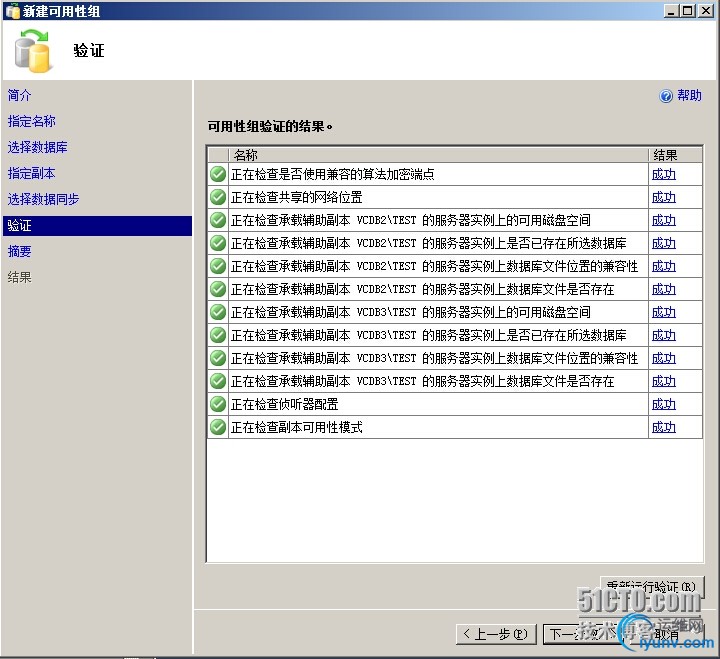The height and width of the screenshot is (659, 720).
Task: Open the 选择数据同步 step
Action: (x=43, y=199)
